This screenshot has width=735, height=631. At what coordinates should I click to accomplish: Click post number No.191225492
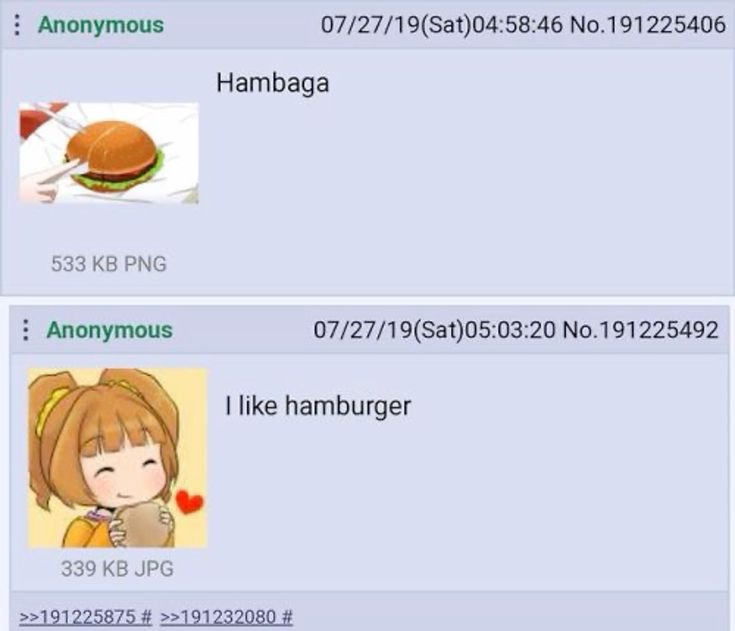(640, 330)
